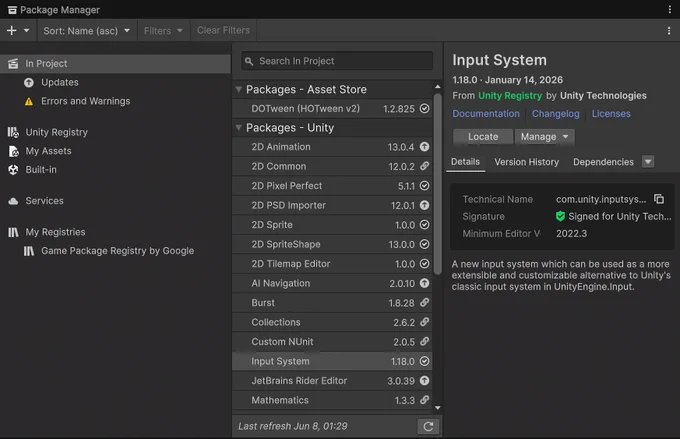Open My Assets in the sidebar
The image size is (680, 439).
point(115,151)
